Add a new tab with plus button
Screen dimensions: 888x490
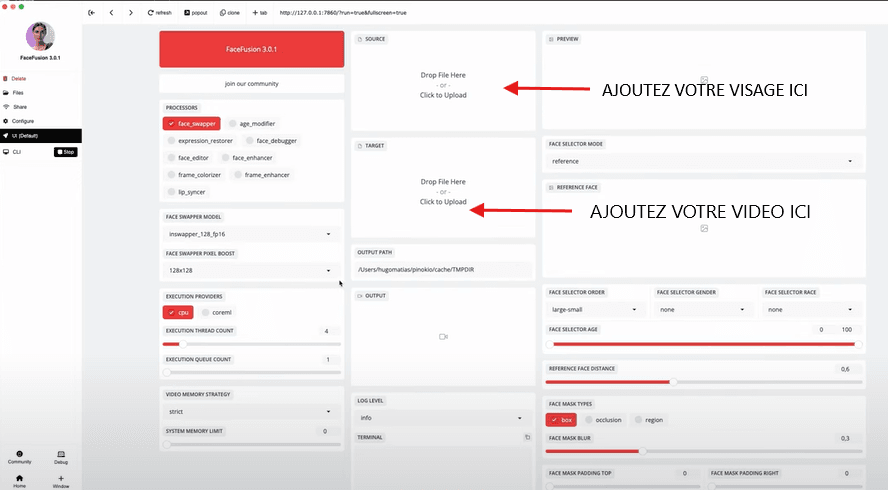click(259, 12)
